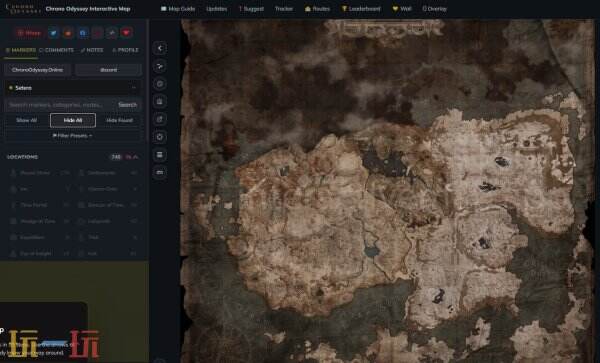The height and width of the screenshot is (363, 600).
Task: Click the Leaderboard trophy icon
Action: click(x=344, y=9)
